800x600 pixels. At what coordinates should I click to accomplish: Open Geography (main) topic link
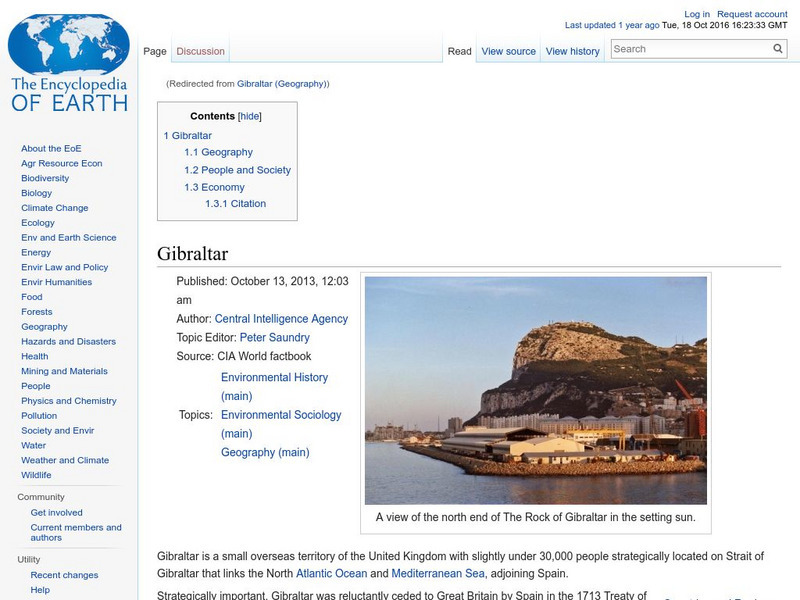click(265, 453)
